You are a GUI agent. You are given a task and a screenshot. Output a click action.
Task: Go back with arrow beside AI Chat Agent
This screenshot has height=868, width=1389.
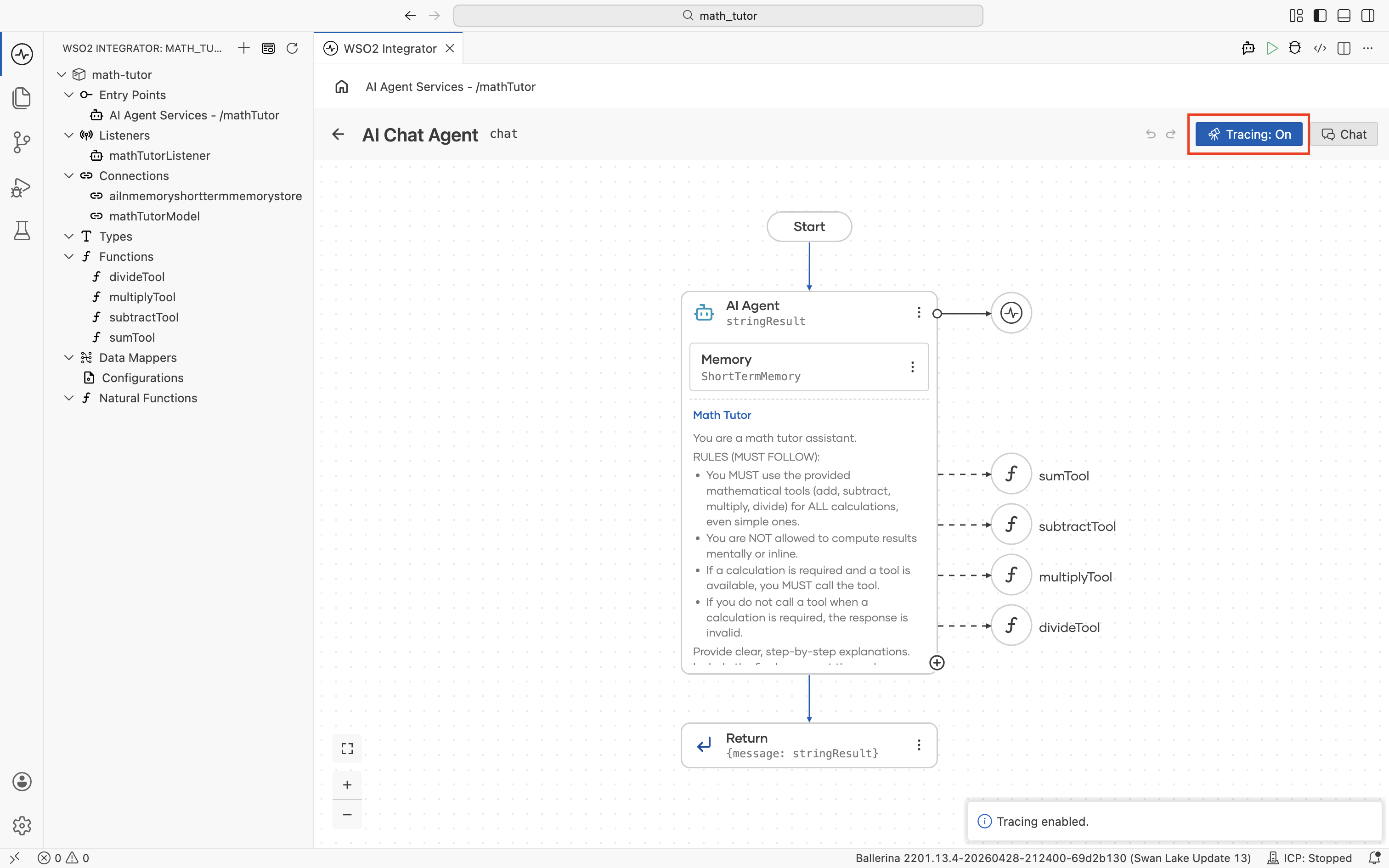[338, 134]
